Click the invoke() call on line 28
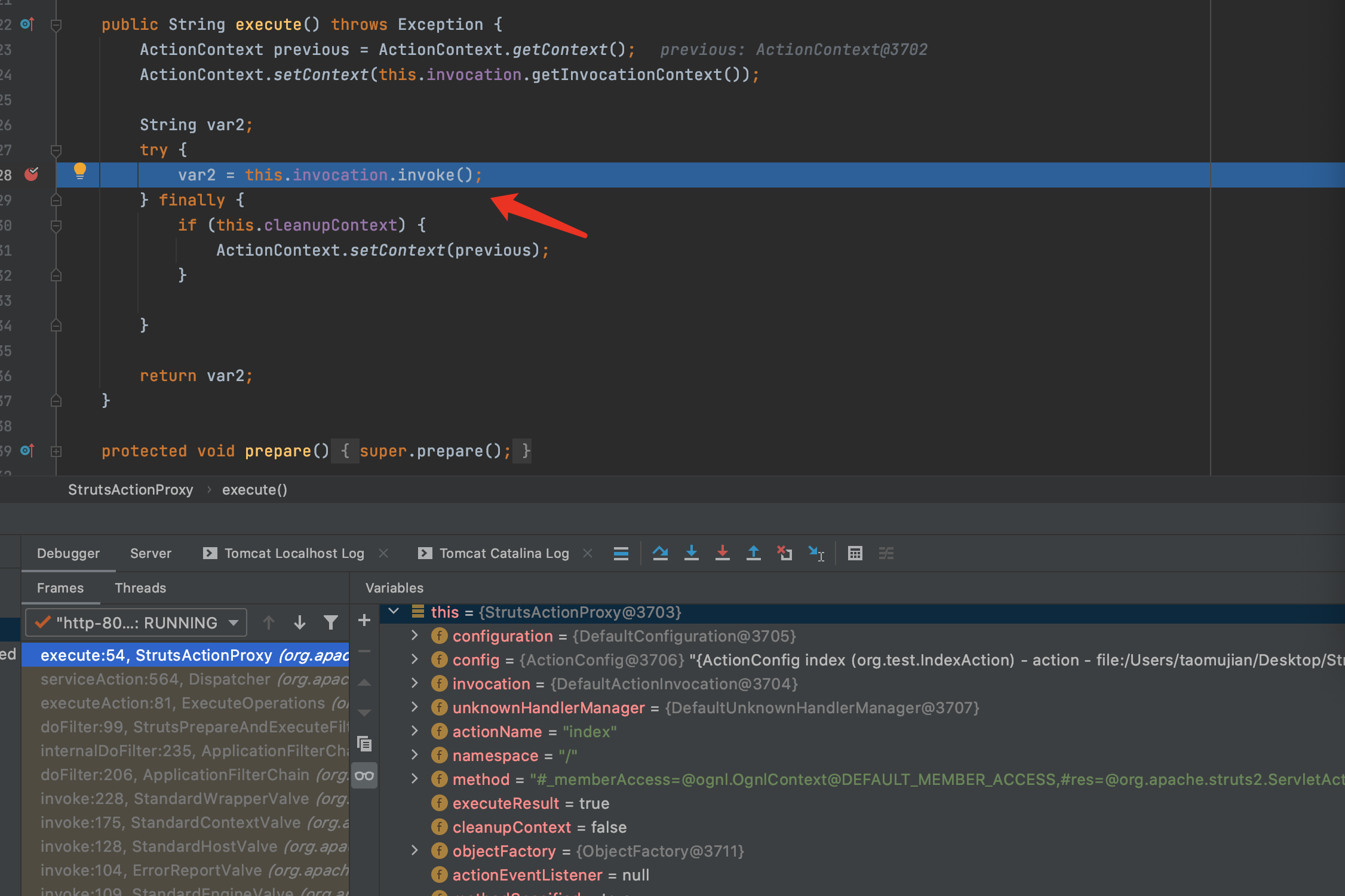 [435, 174]
